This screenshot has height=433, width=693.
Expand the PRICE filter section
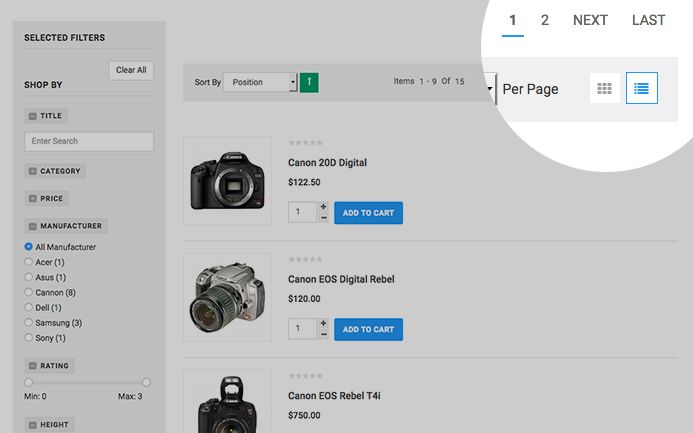(33, 199)
